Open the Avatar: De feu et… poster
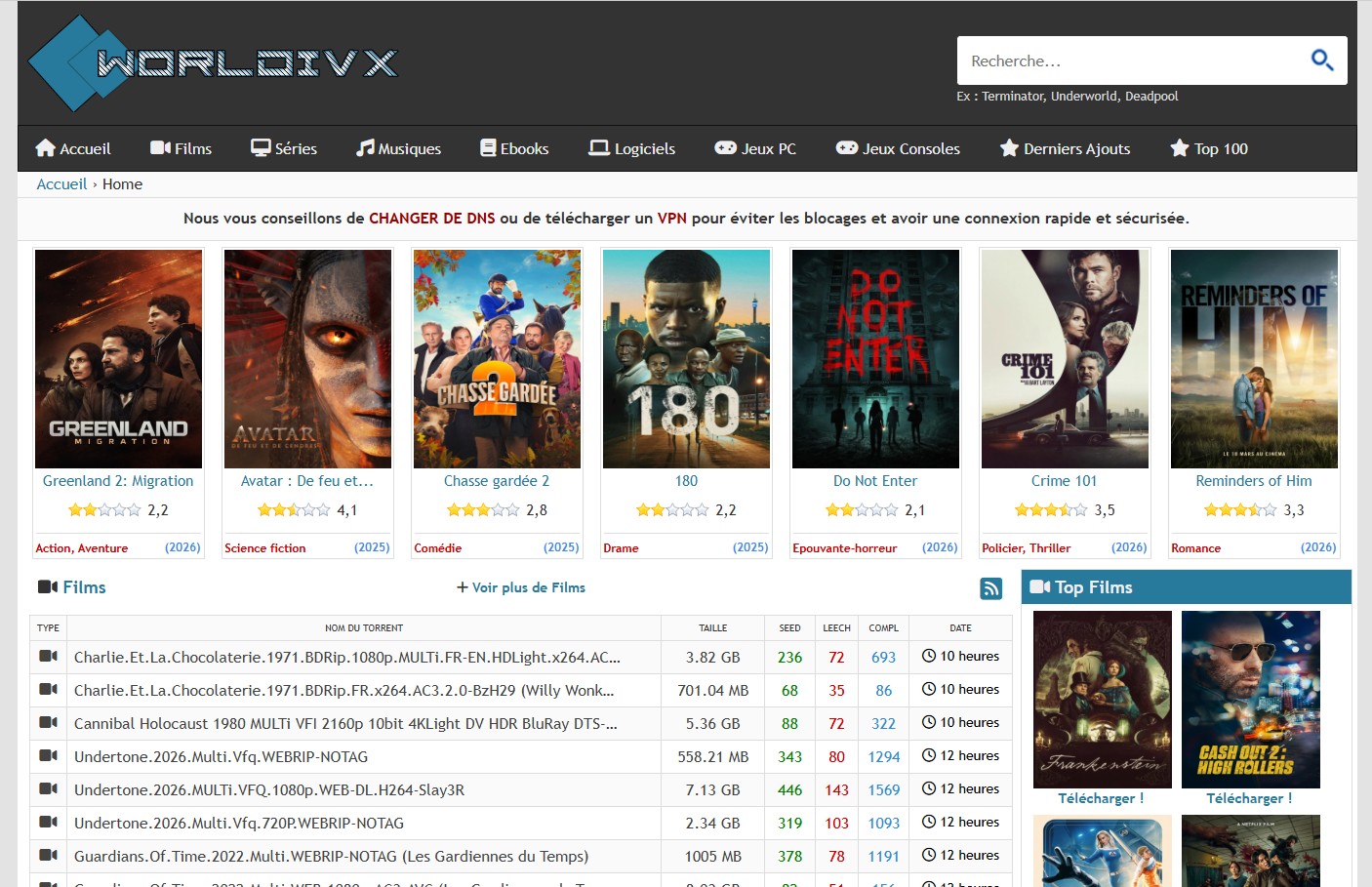 click(x=307, y=359)
